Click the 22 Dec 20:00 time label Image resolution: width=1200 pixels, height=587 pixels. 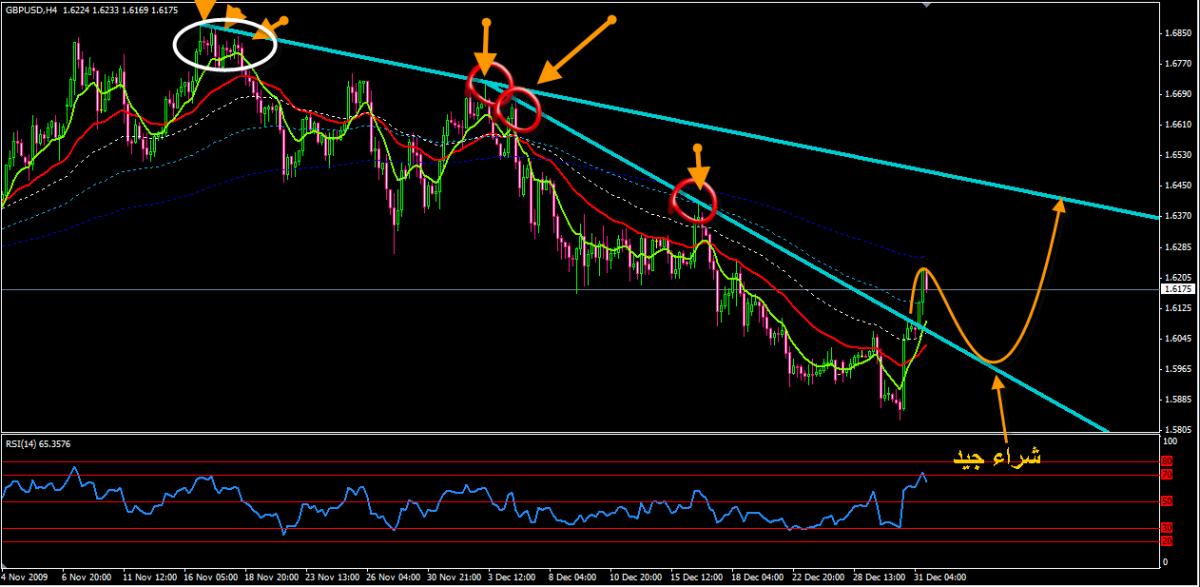click(820, 577)
